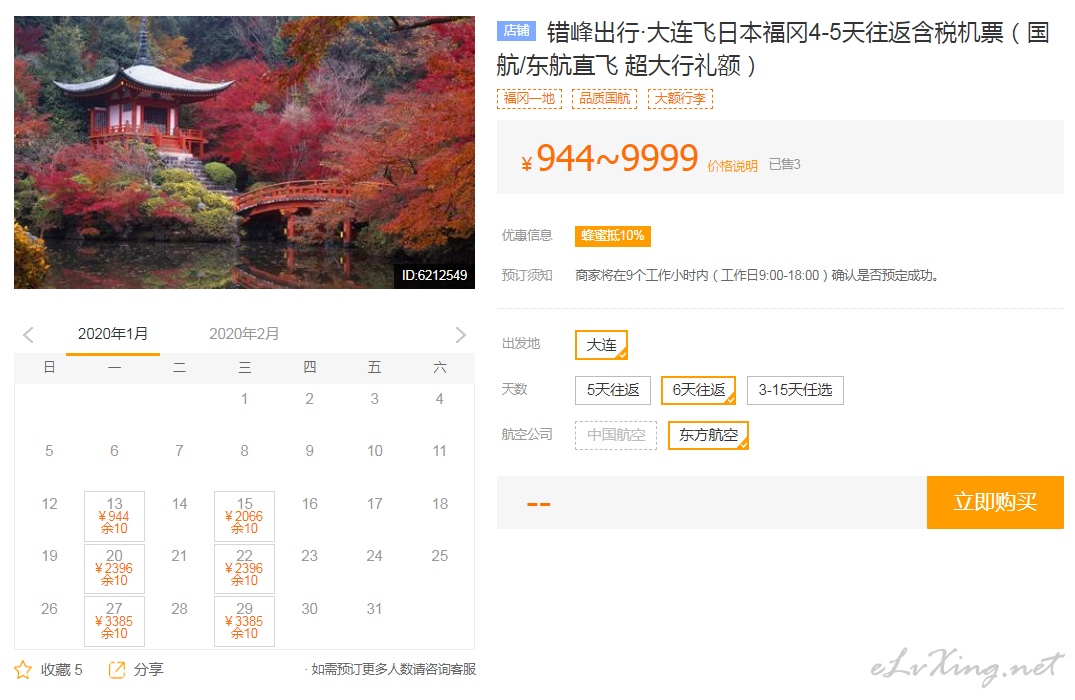Click the ID:6212549 label on photo
The image size is (1075, 700).
click(435, 276)
